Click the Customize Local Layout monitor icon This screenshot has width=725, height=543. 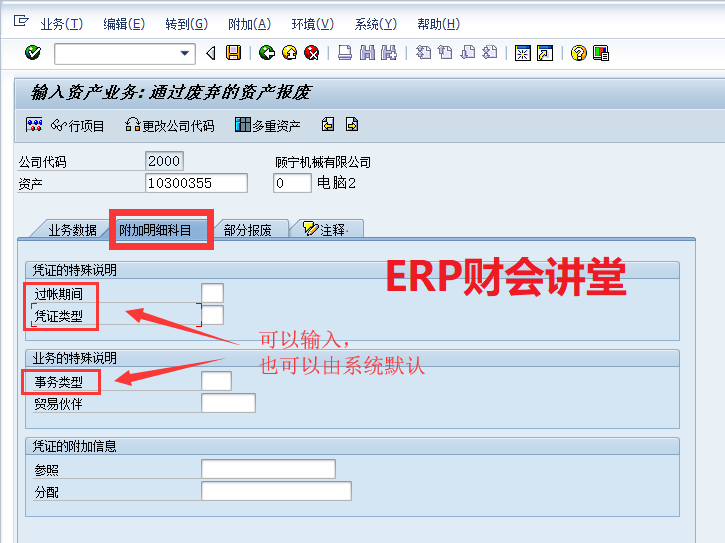click(x=600, y=53)
